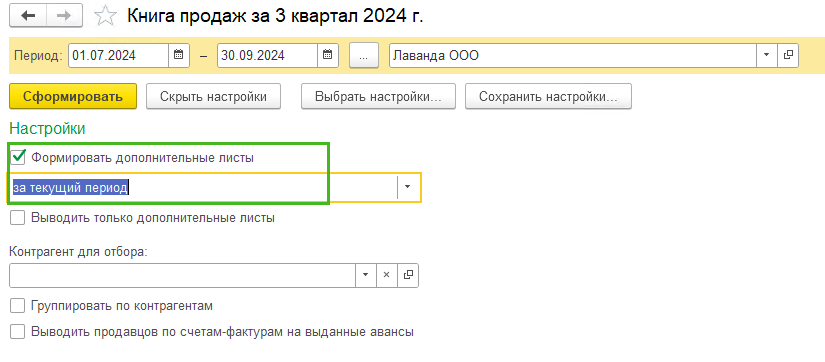Click the Период label
The image size is (825, 362).
click(x=38, y=56)
